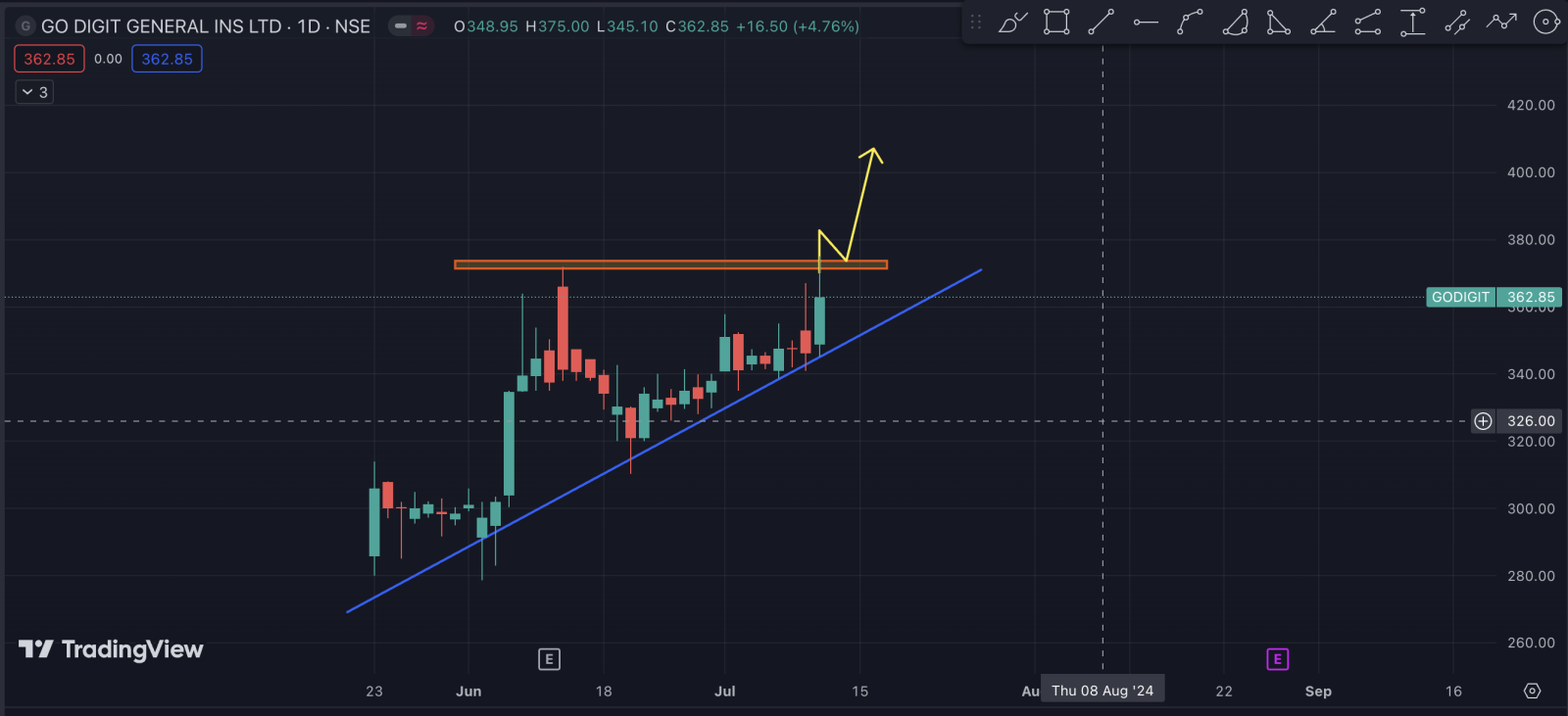The height and width of the screenshot is (716, 1568).
Task: Click the Thu 08 Aug '24 date label
Action: pyautogui.click(x=1102, y=691)
